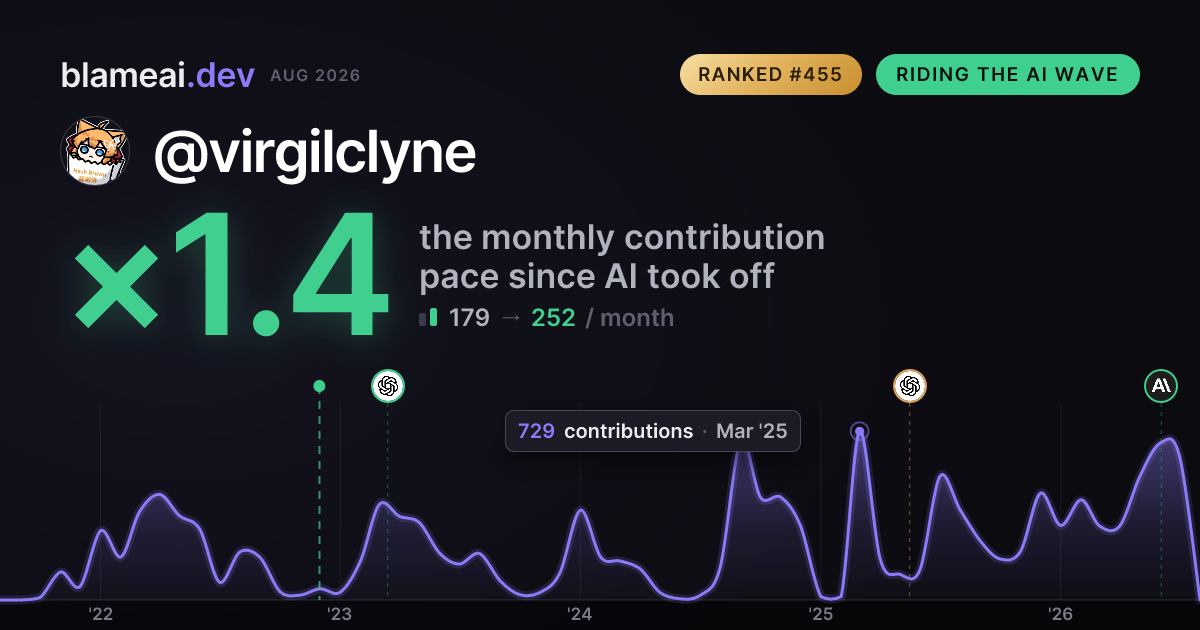
Task: Select the '24 year axis label
Action: [x=580, y=614]
